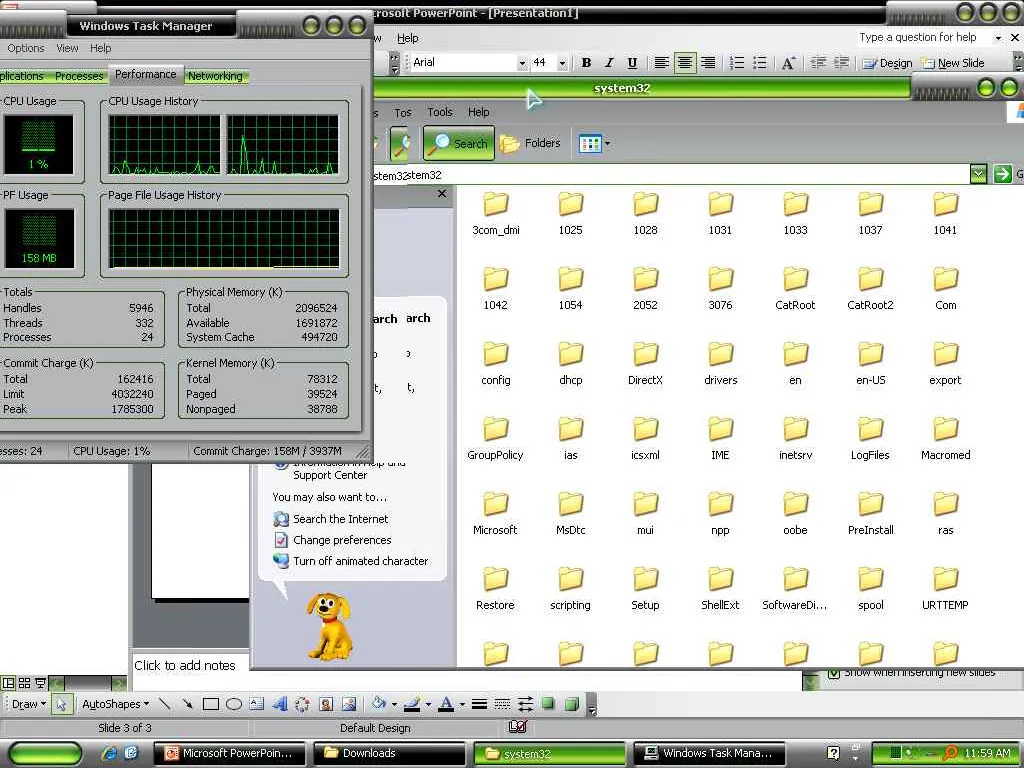This screenshot has width=1024, height=768.
Task: Insert a New Slide
Action: coord(953,63)
